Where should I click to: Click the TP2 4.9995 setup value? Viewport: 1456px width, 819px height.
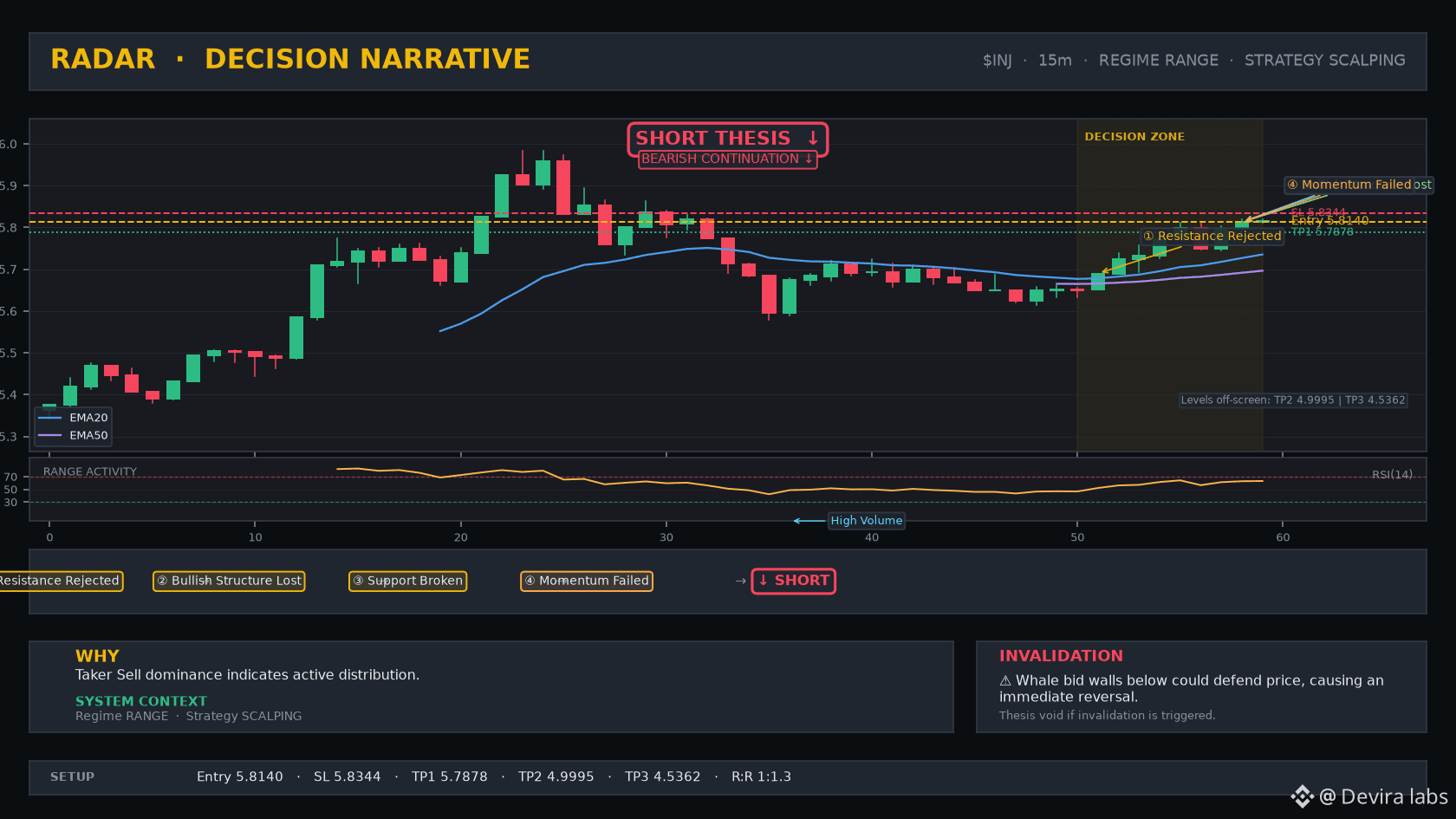point(556,777)
